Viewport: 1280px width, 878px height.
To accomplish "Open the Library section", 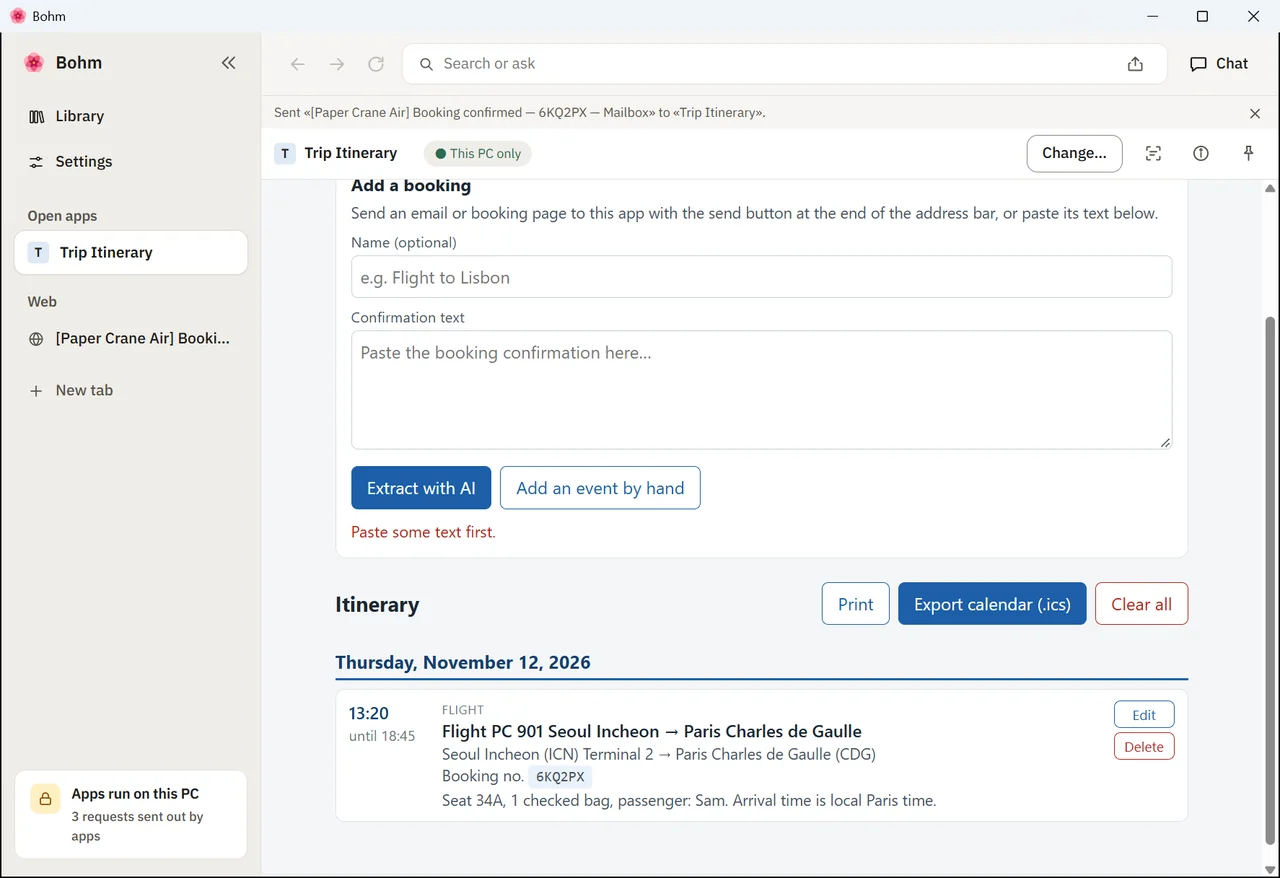I will pos(131,116).
